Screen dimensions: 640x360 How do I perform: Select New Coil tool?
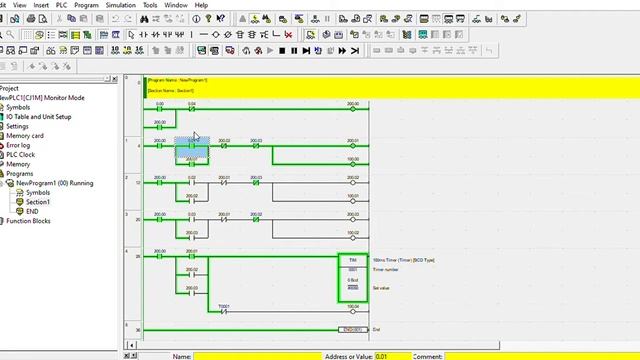pyautogui.click(x=216, y=35)
